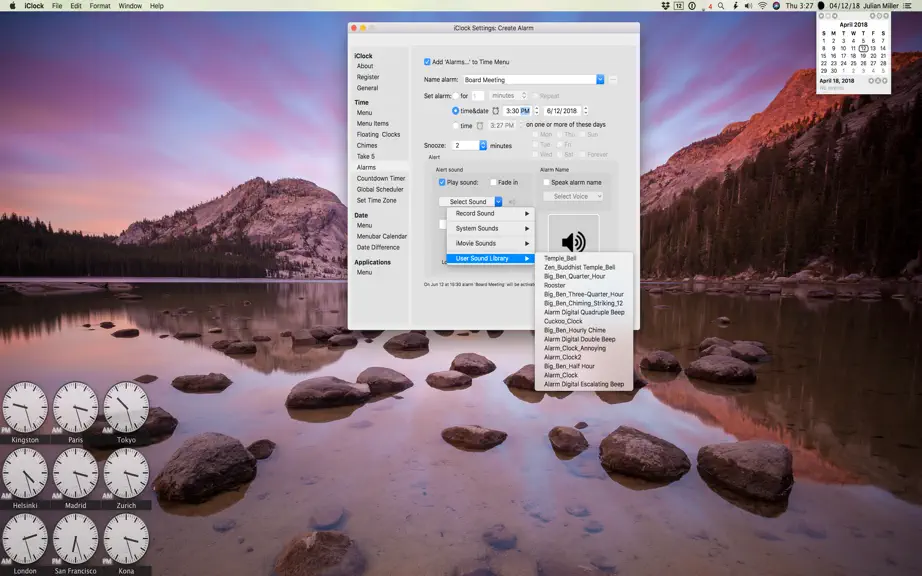Uncheck Add 'Alarms...' to Time Menu
This screenshot has width=922, height=576.
[x=427, y=62]
